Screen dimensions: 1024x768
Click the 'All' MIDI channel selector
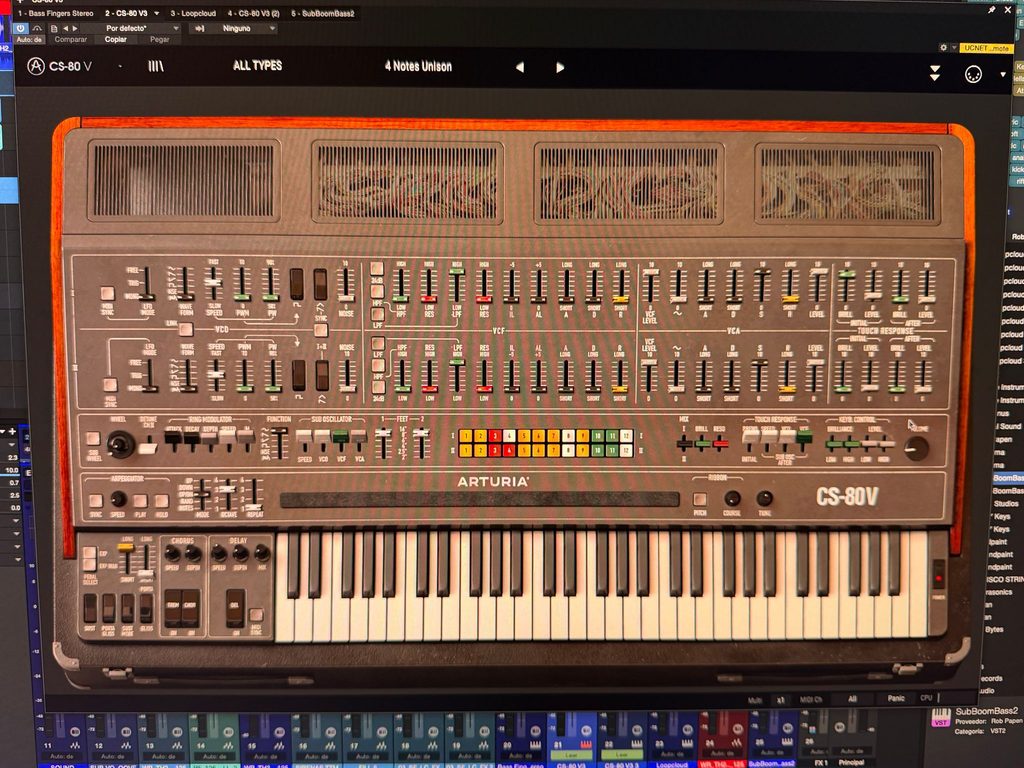click(x=852, y=699)
